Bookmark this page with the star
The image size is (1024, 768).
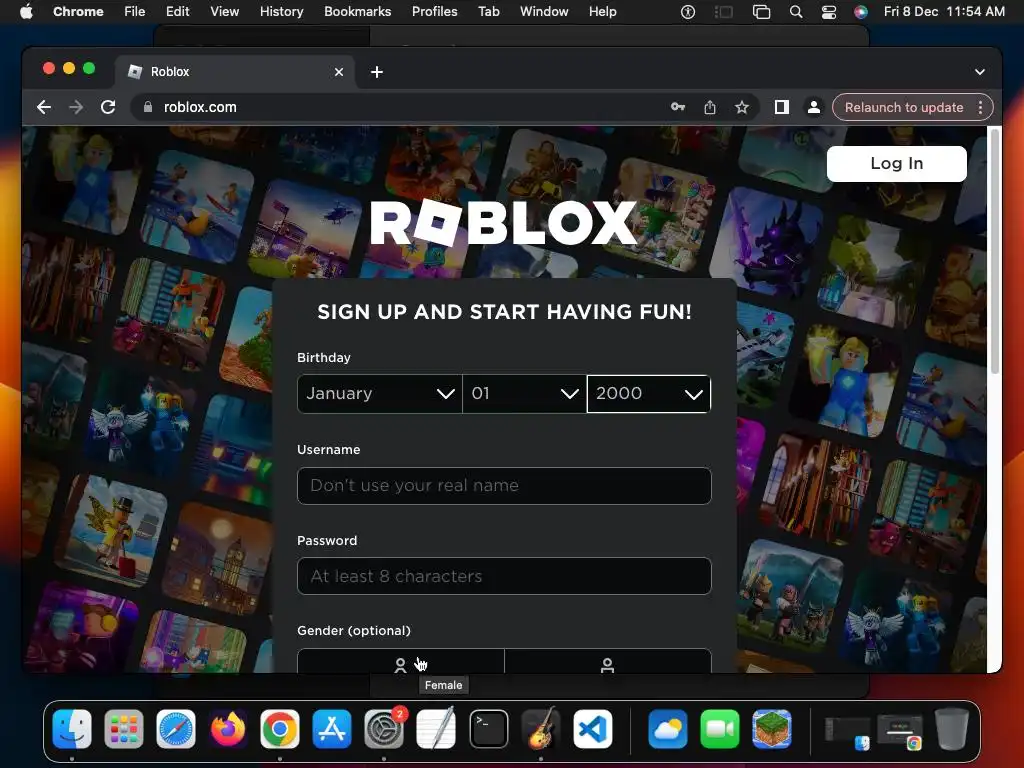(742, 107)
